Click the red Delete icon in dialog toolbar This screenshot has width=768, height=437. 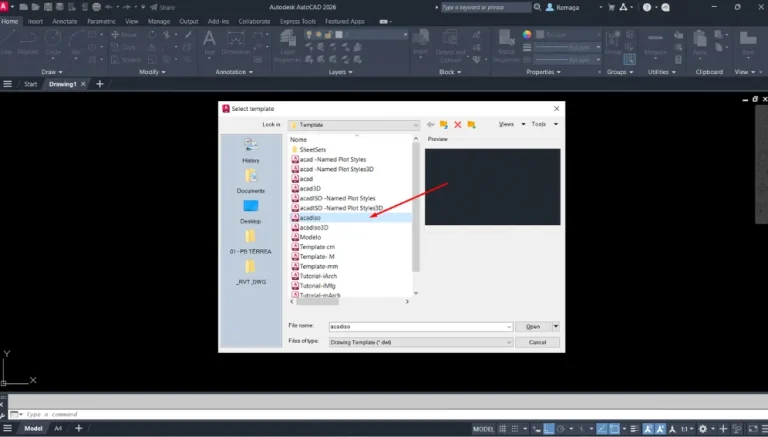(457, 124)
